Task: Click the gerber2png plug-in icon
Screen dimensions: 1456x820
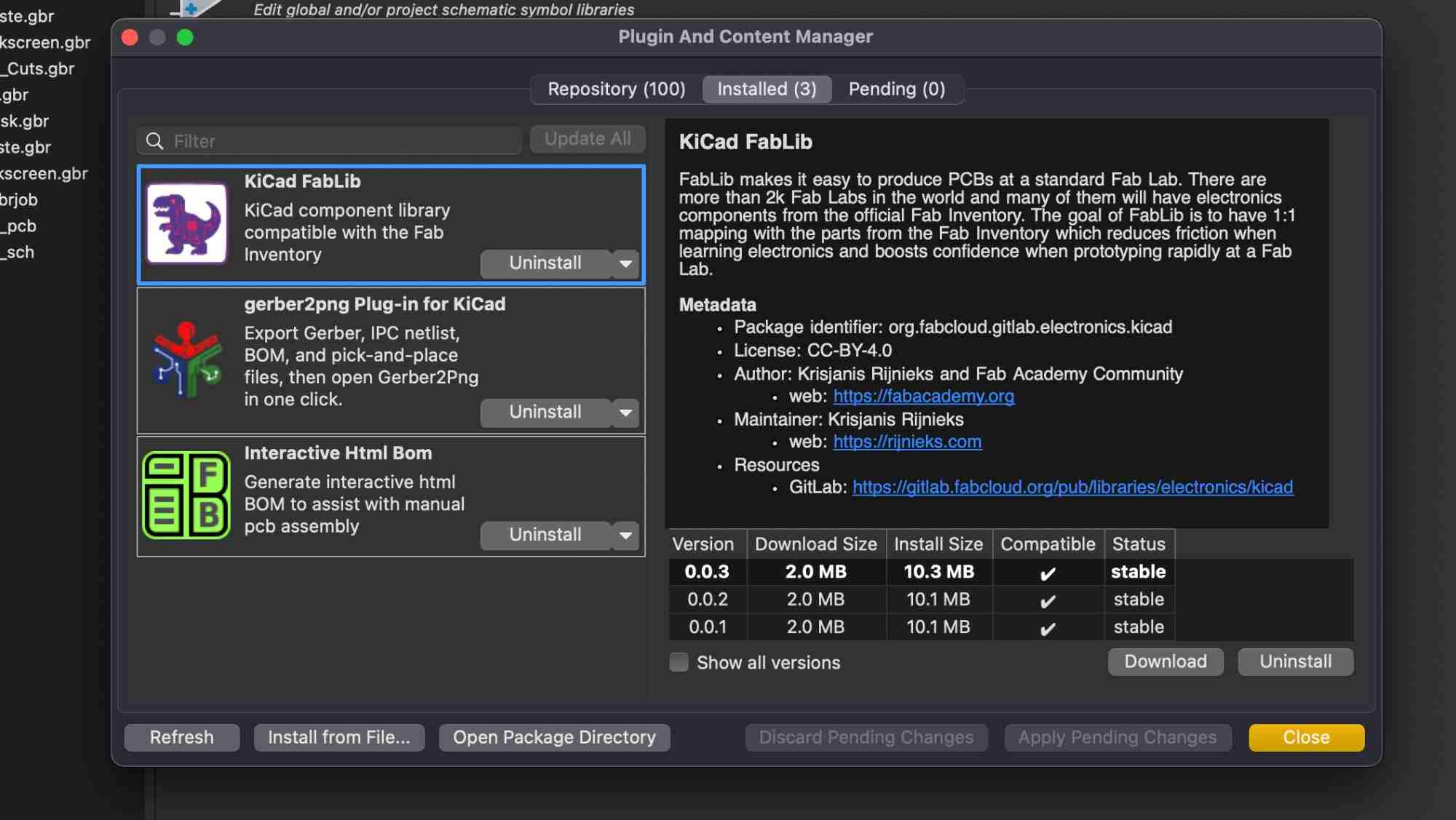Action: point(186,359)
